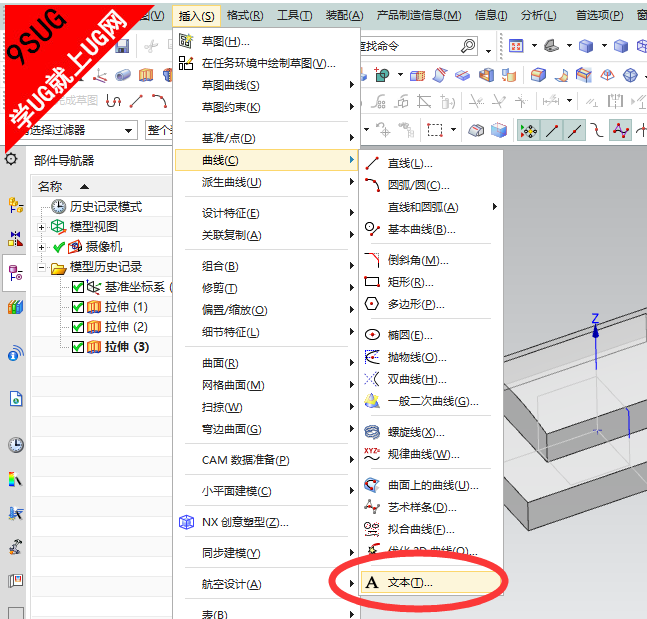Toggle checkbox for 基准坐标系 feature

click(x=78, y=287)
